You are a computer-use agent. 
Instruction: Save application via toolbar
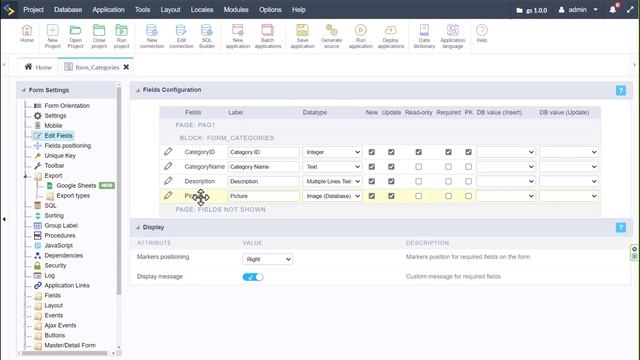[302, 36]
